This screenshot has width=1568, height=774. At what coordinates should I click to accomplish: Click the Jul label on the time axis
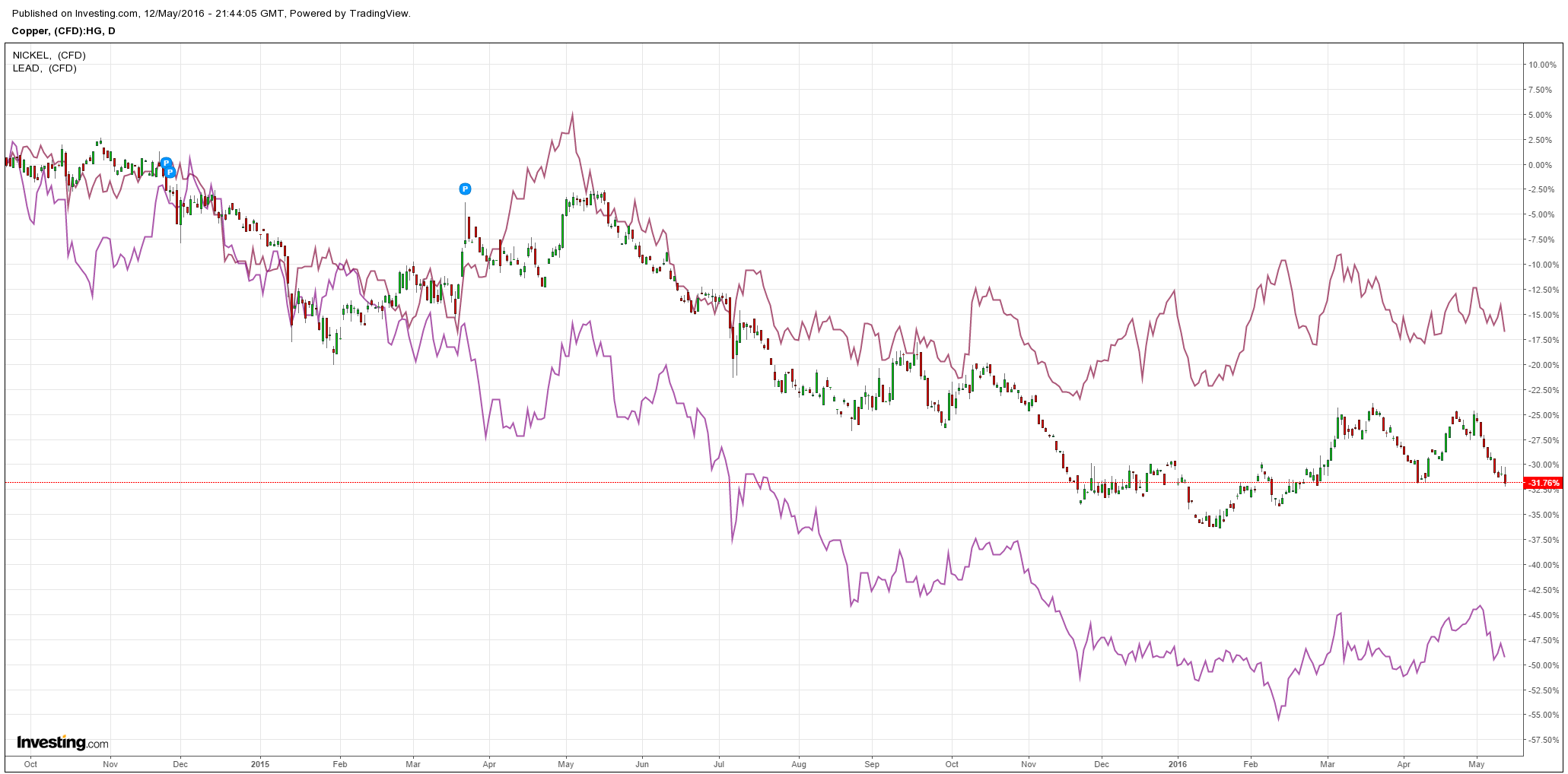[718, 764]
